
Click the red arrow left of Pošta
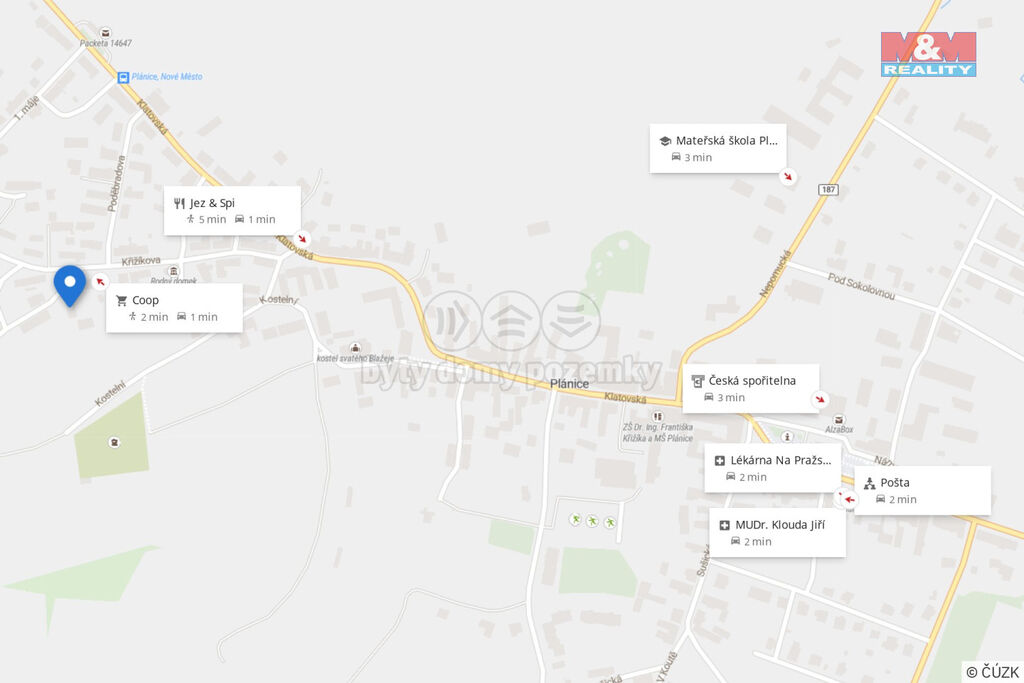tap(849, 500)
